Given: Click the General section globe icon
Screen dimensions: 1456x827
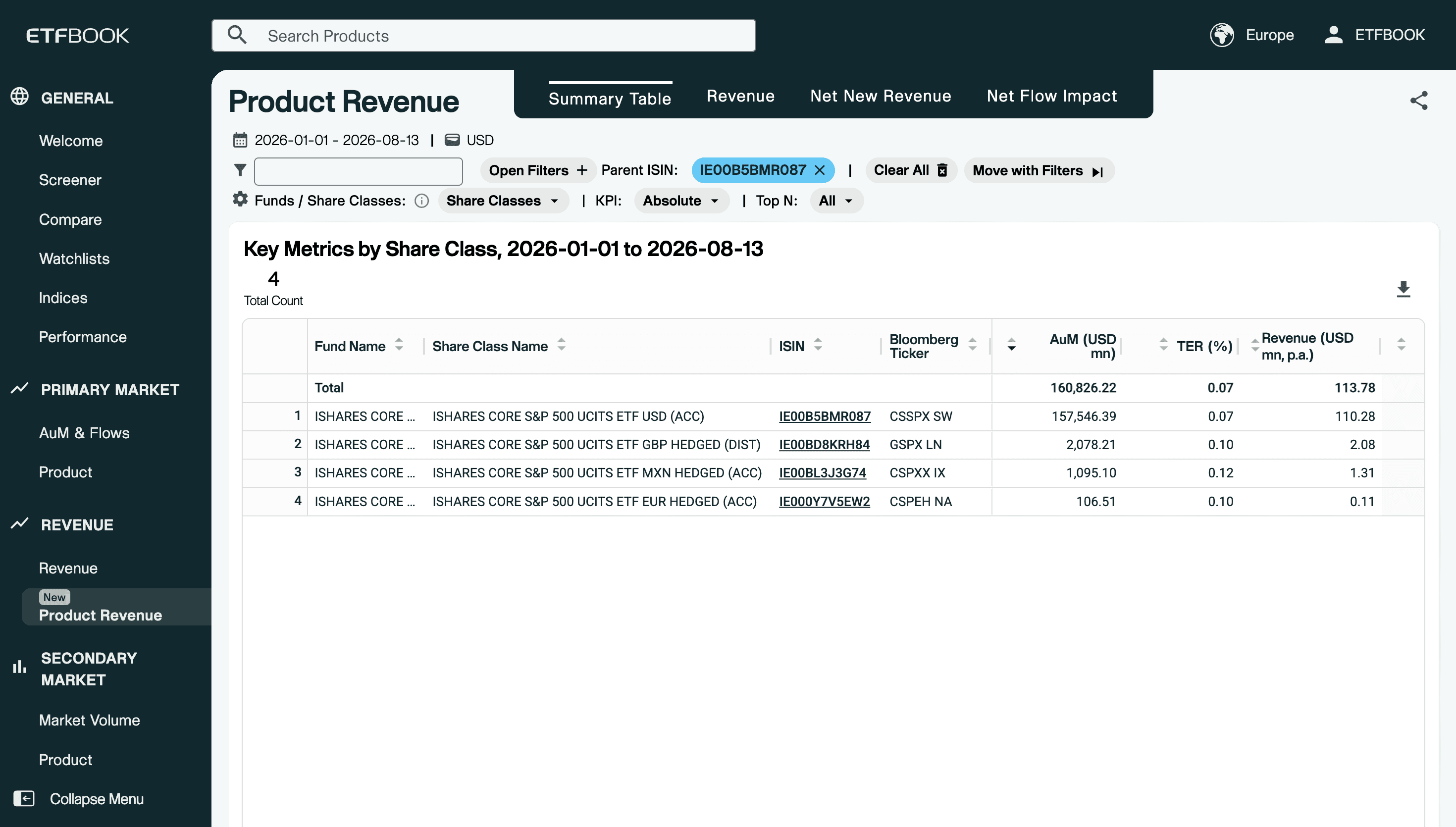Looking at the screenshot, I should tap(20, 97).
